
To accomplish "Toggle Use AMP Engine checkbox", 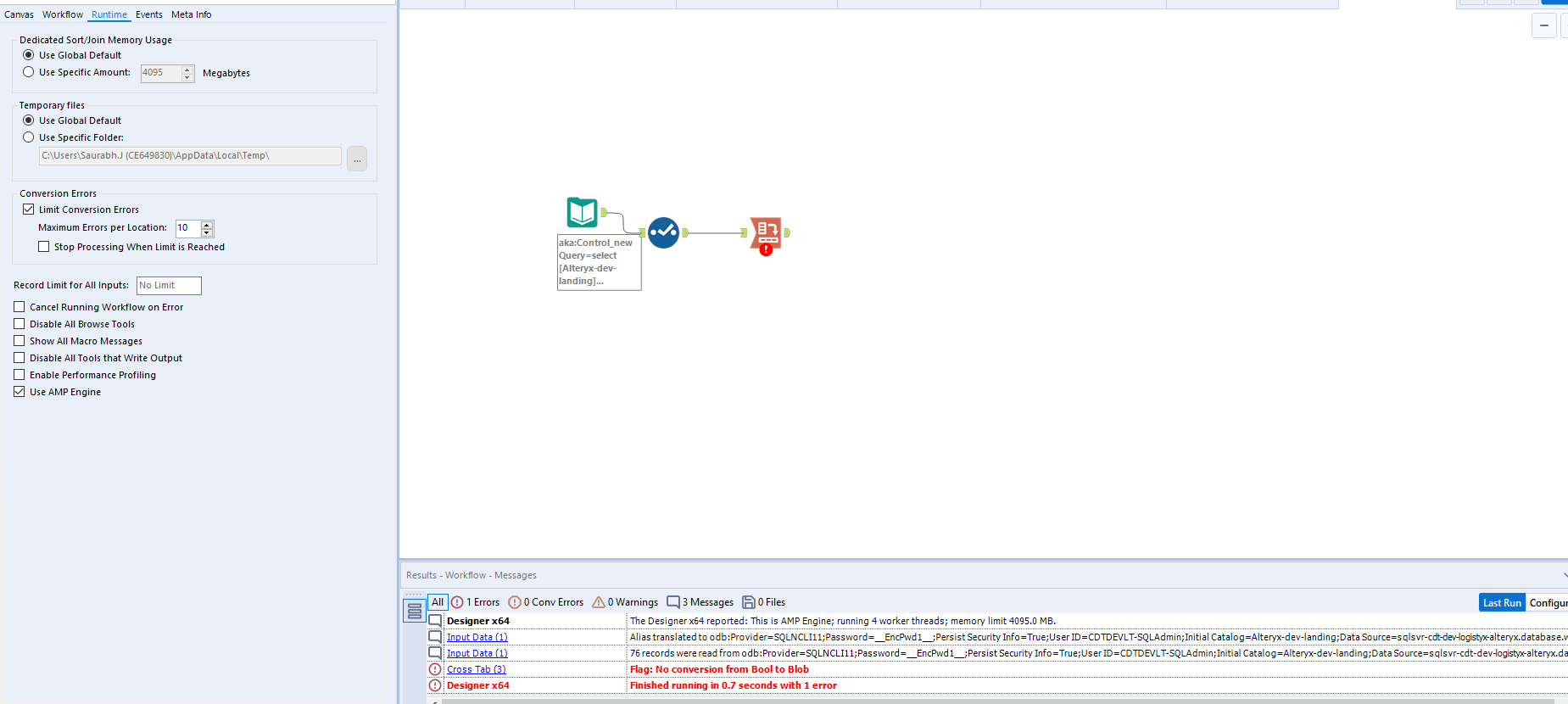I will tap(20, 392).
